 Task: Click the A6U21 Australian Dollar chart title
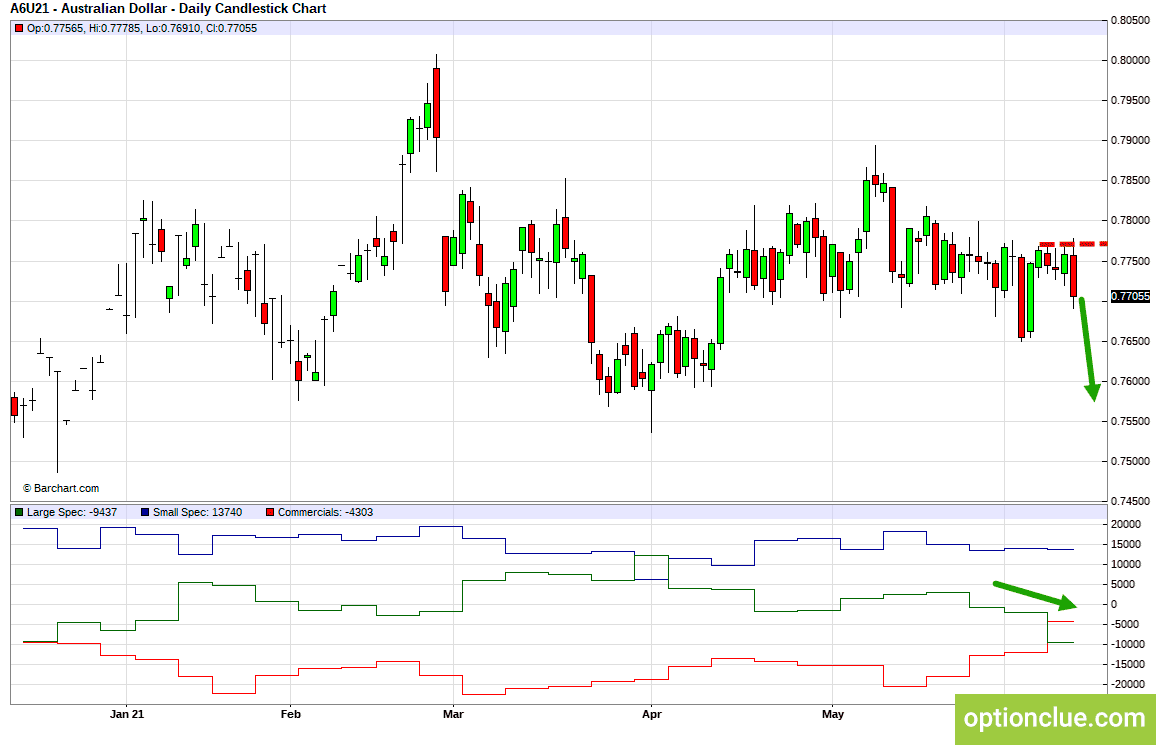[x=168, y=9]
